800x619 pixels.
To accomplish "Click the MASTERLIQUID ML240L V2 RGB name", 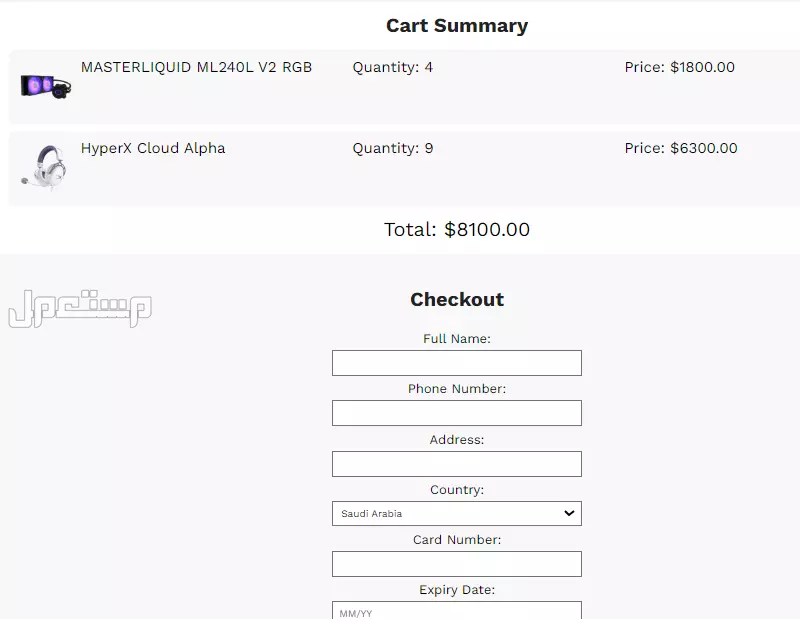I will [x=196, y=67].
